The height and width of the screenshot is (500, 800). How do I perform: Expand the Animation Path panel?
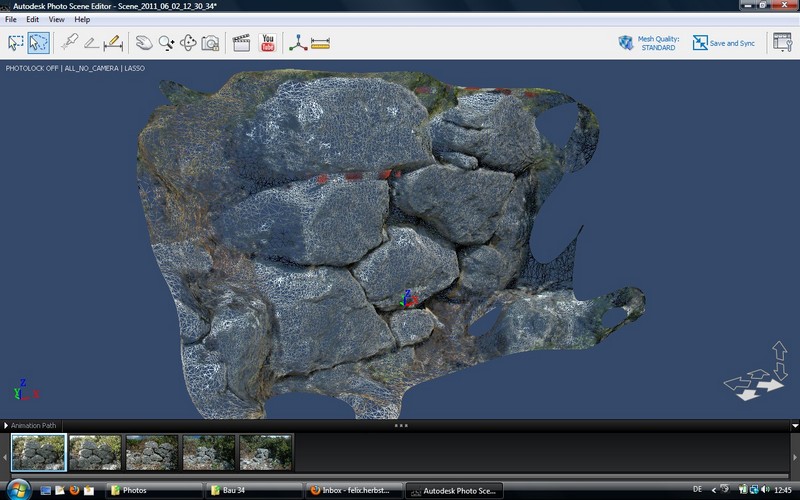[x=7, y=425]
